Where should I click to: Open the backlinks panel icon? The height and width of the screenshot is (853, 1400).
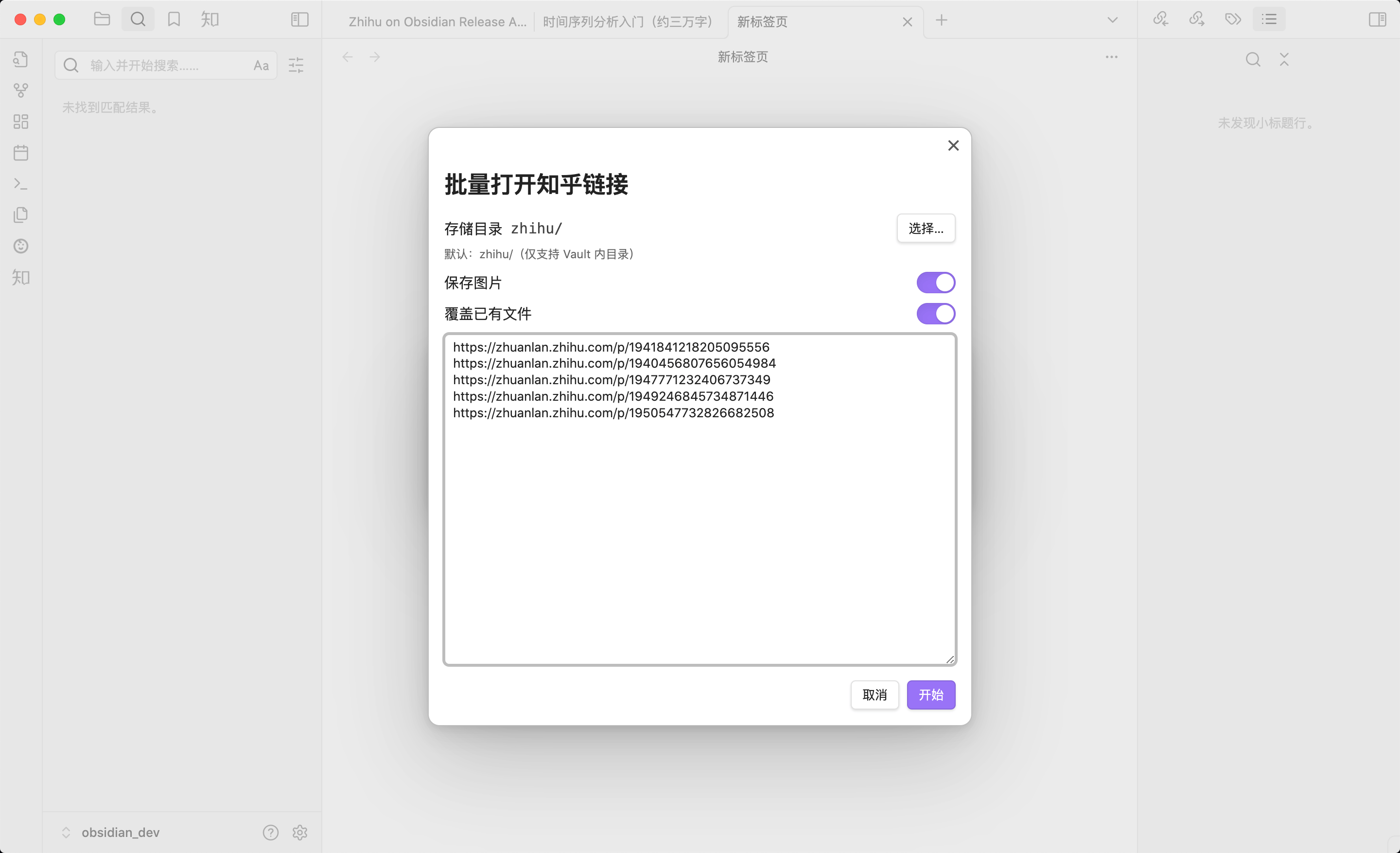1160,19
